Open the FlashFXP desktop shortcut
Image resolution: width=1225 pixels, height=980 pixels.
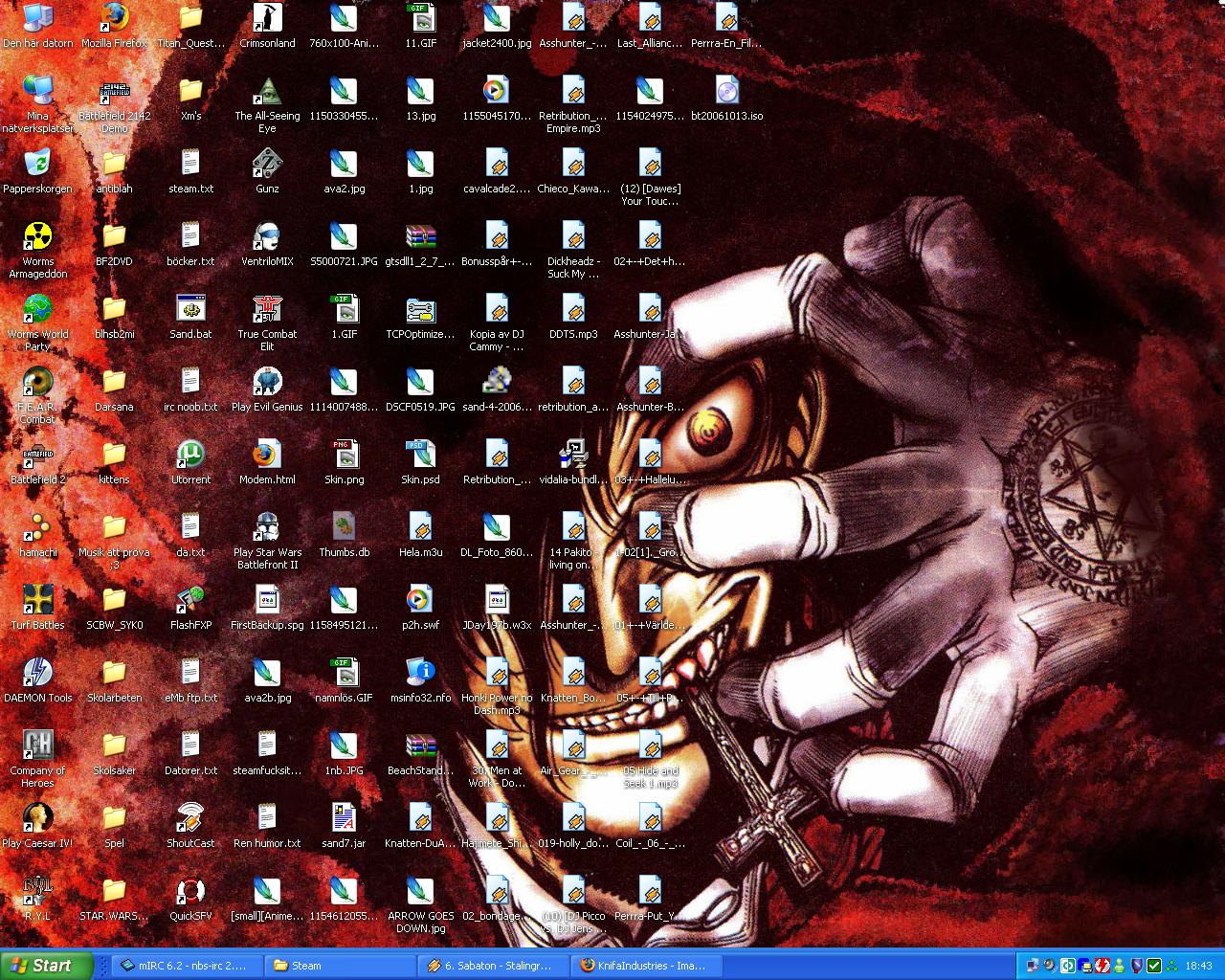(x=190, y=601)
